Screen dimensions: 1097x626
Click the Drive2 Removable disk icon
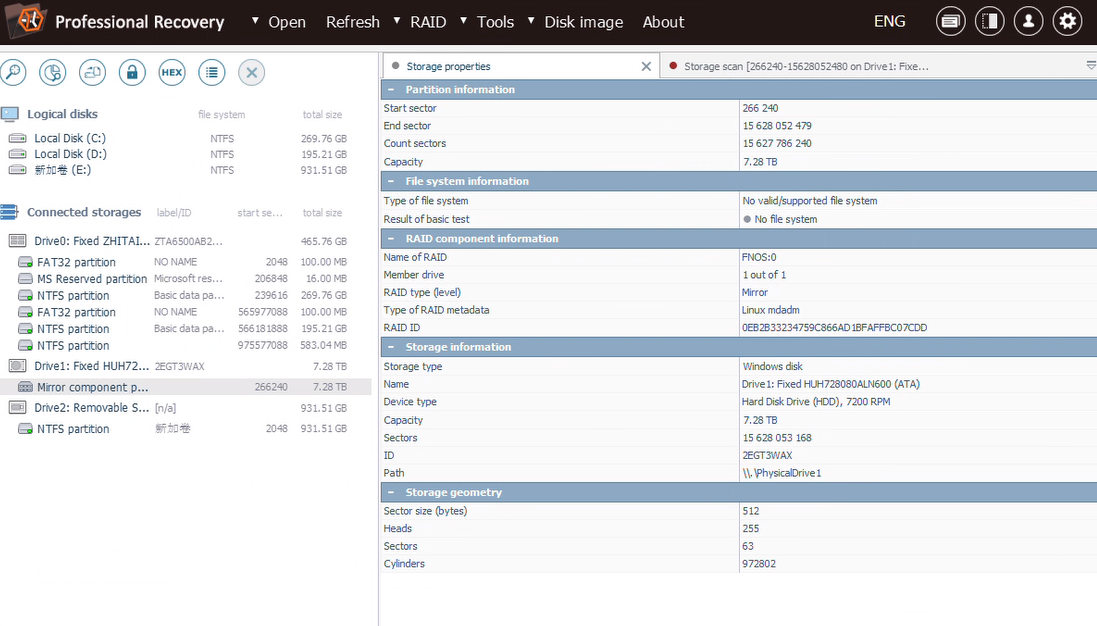(x=17, y=407)
